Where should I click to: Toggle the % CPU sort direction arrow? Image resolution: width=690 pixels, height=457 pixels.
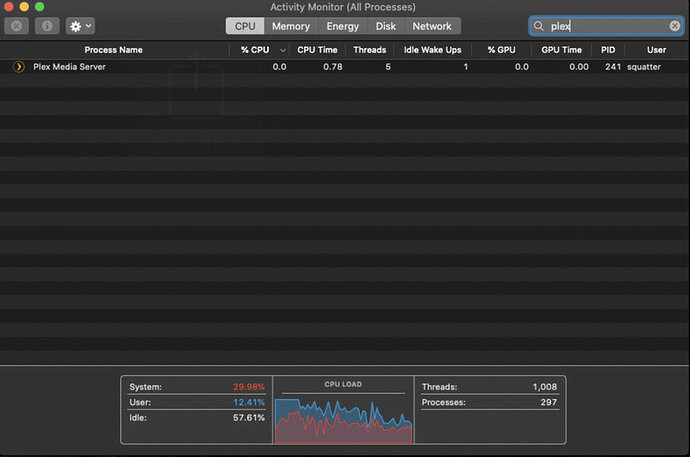[283, 50]
